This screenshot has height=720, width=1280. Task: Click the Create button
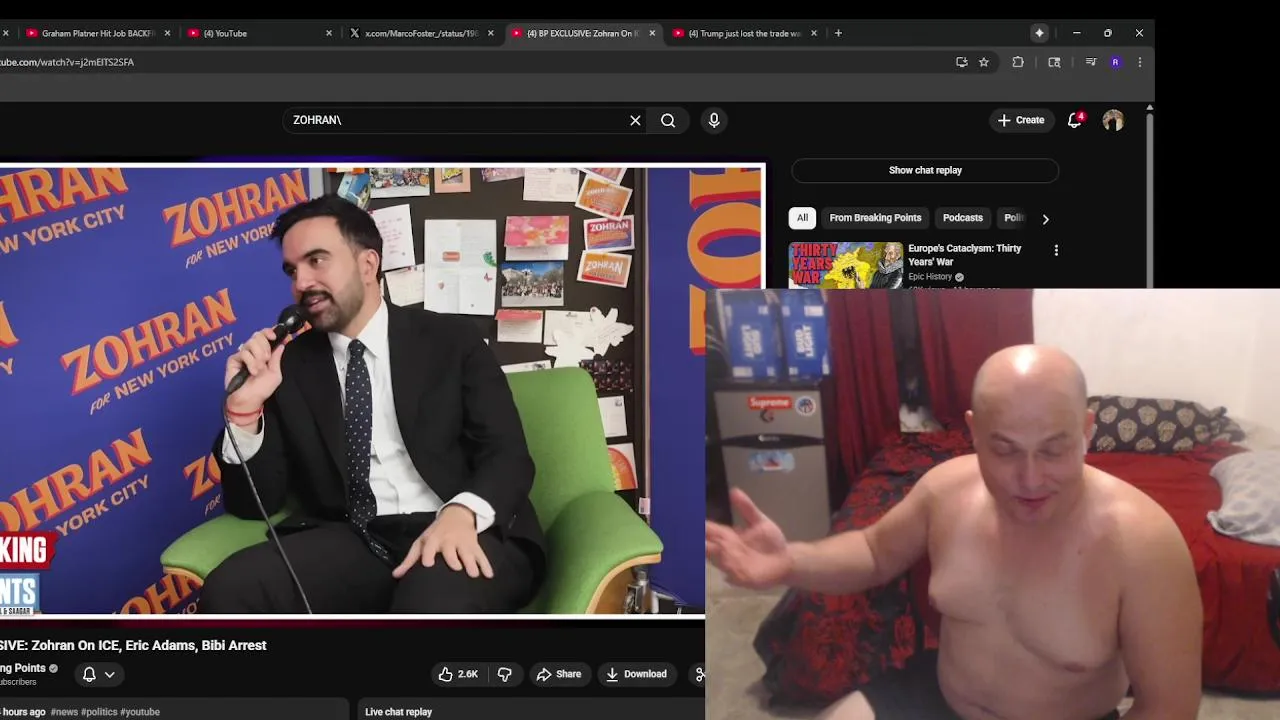click(x=1021, y=120)
